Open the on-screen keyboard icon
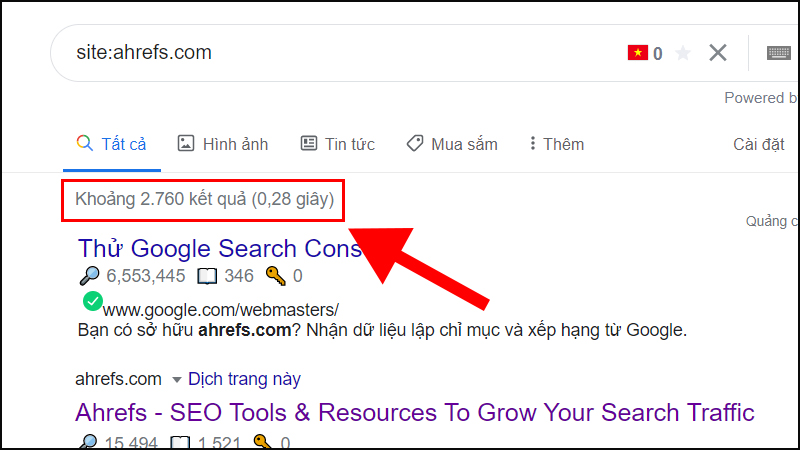The image size is (800, 450). tap(779, 53)
